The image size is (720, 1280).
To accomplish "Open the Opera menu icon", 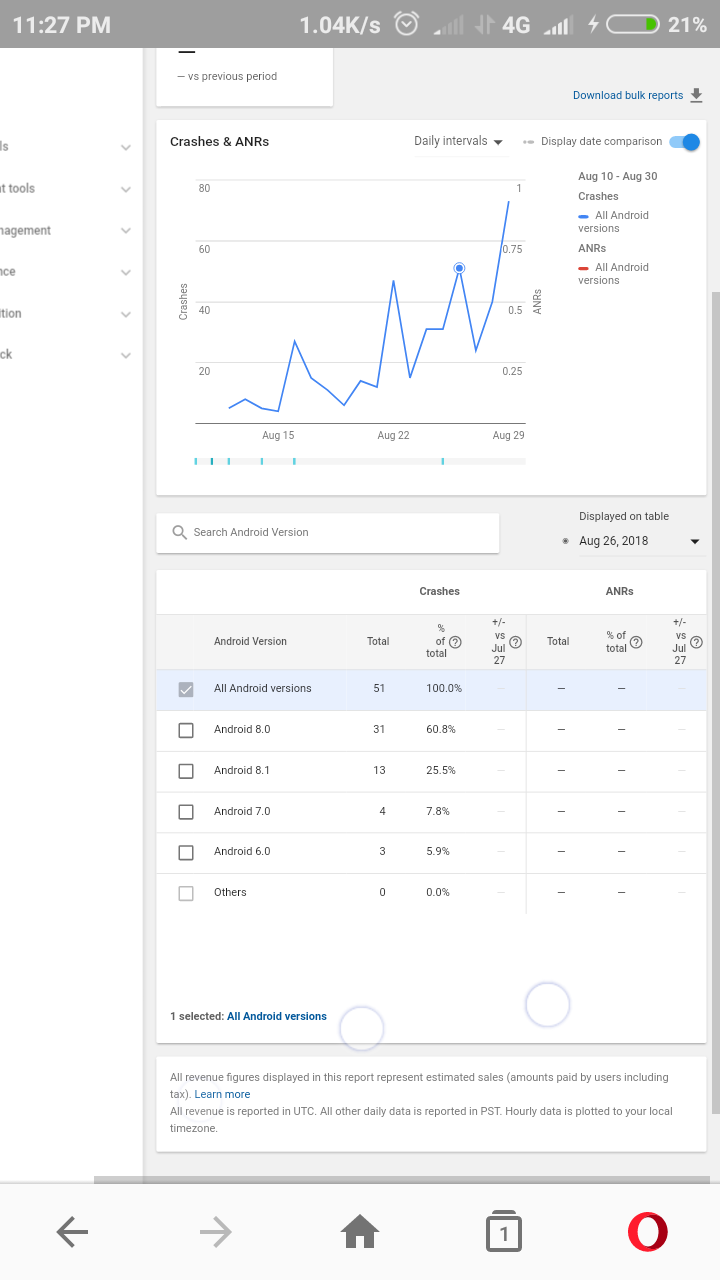I will click(647, 1232).
